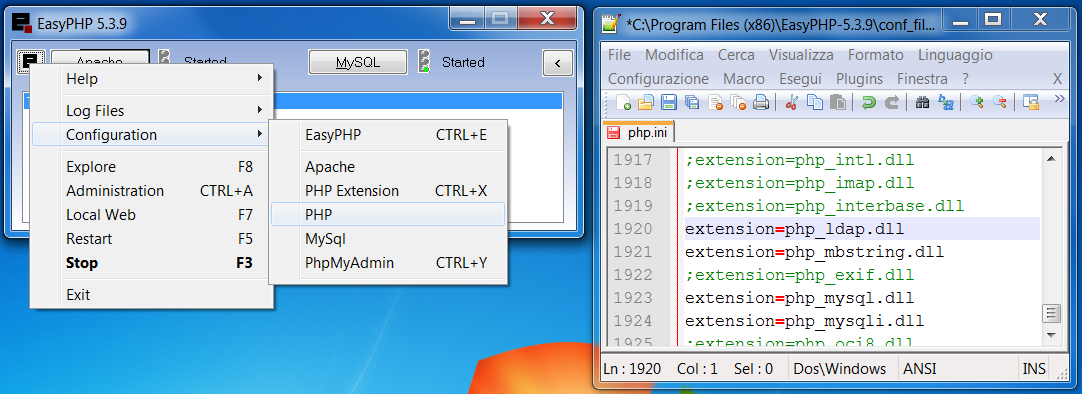
Task: Click the Close All documents icon
Action: point(738,103)
